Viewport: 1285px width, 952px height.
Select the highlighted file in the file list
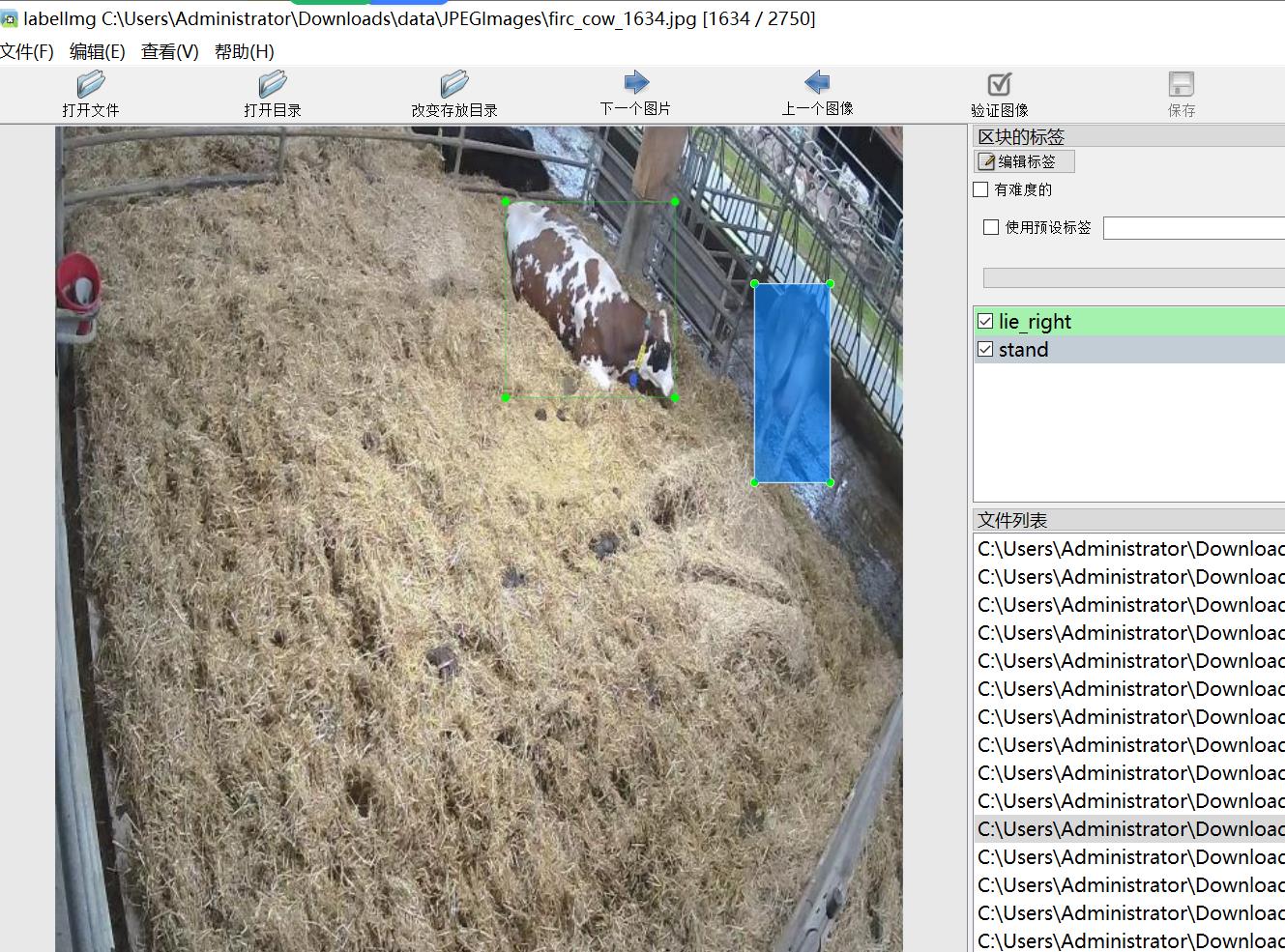point(1129,828)
